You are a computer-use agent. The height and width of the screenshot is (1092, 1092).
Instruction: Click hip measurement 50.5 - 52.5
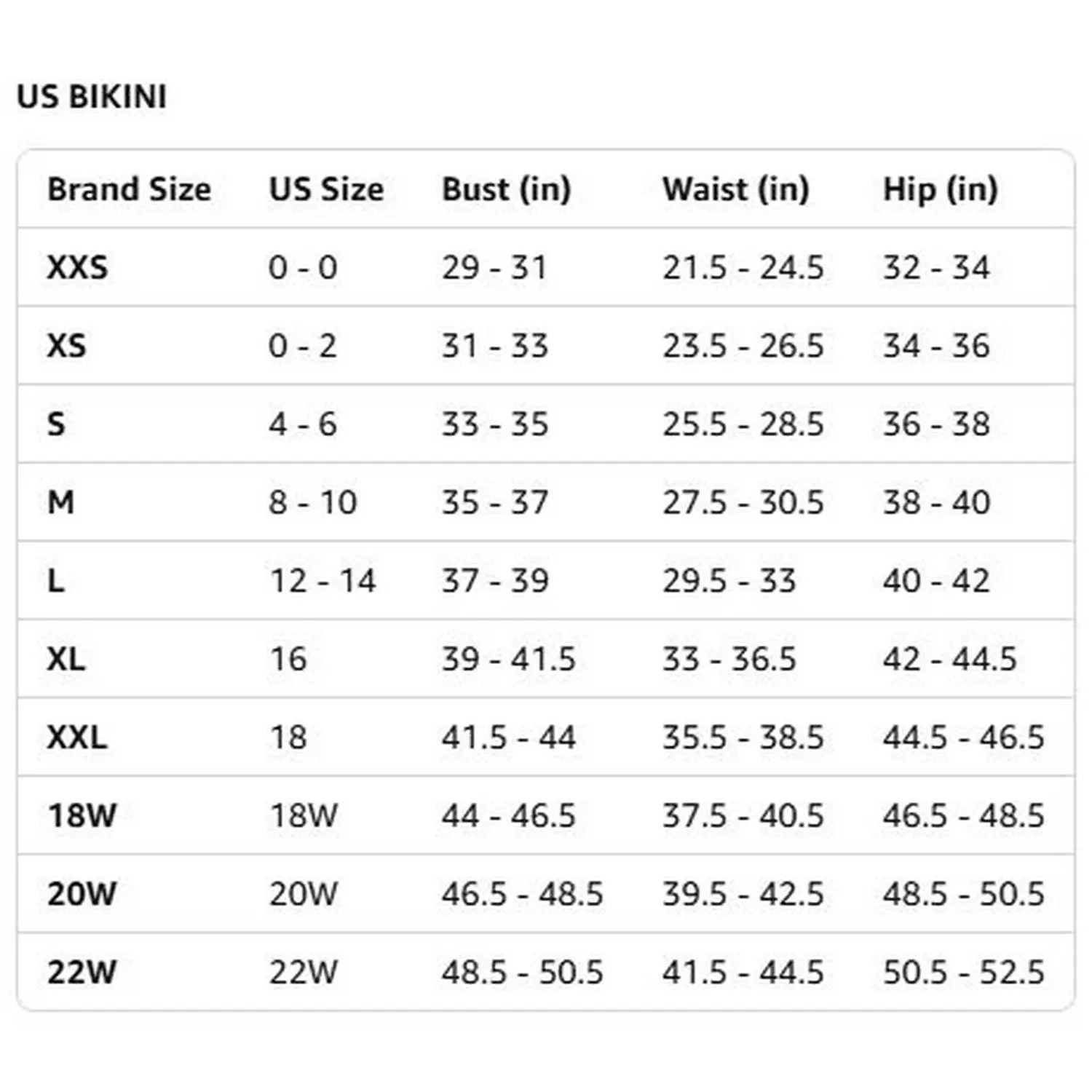tap(963, 973)
